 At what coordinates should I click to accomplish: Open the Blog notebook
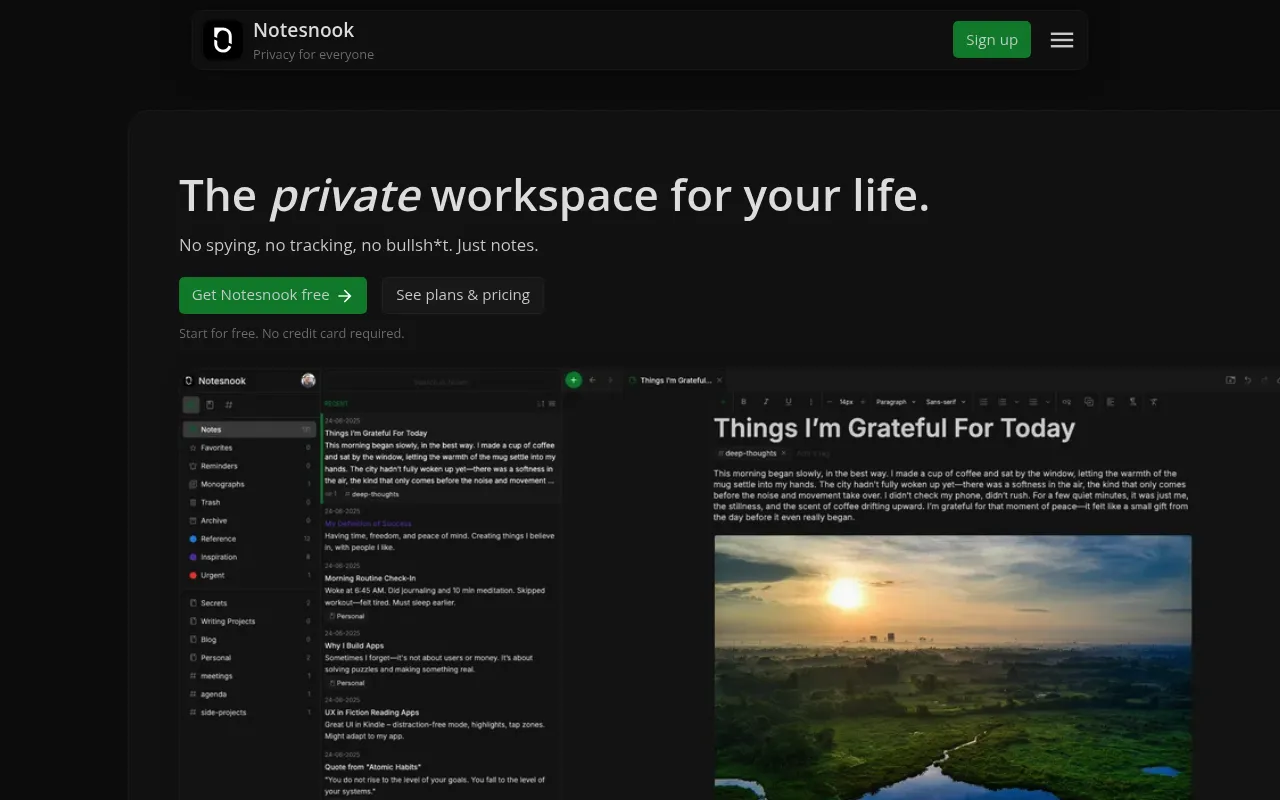pyautogui.click(x=250, y=639)
